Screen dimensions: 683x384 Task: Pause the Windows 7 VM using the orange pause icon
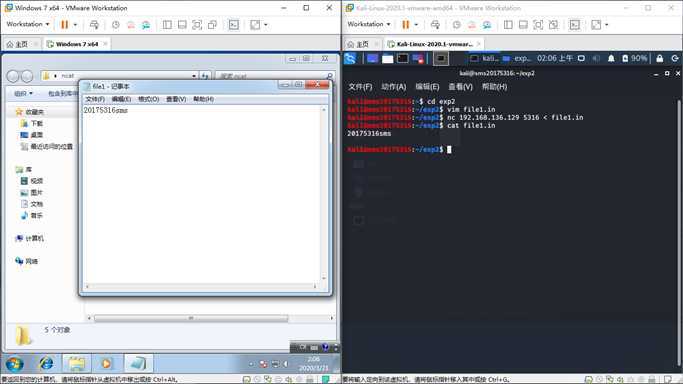(64, 24)
